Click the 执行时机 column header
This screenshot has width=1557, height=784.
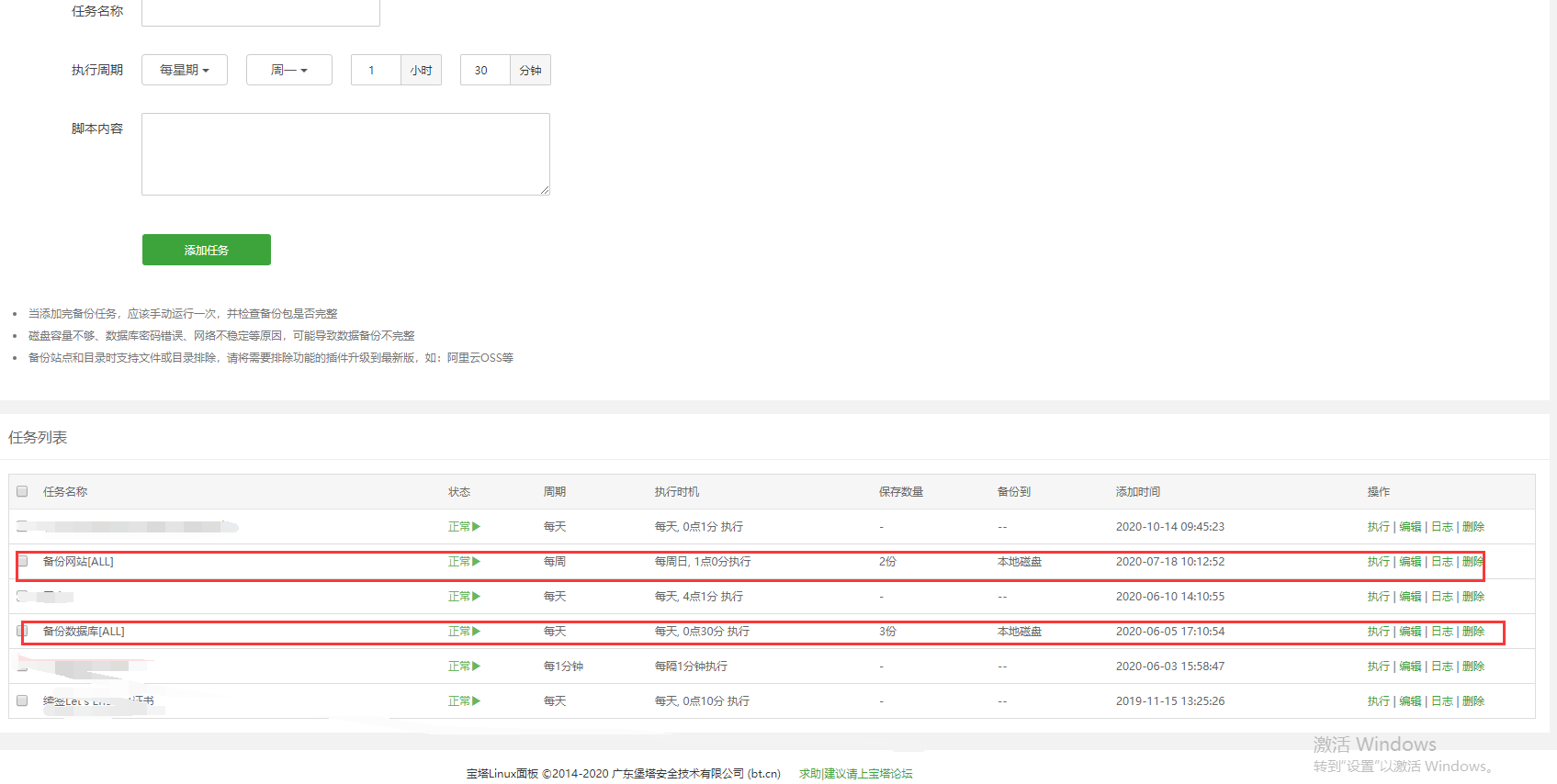coord(677,492)
